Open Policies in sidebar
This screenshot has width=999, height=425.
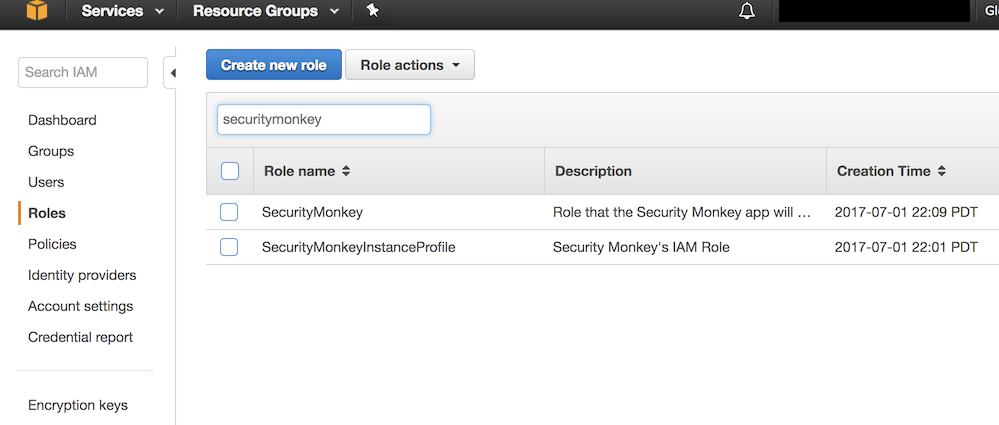(52, 245)
